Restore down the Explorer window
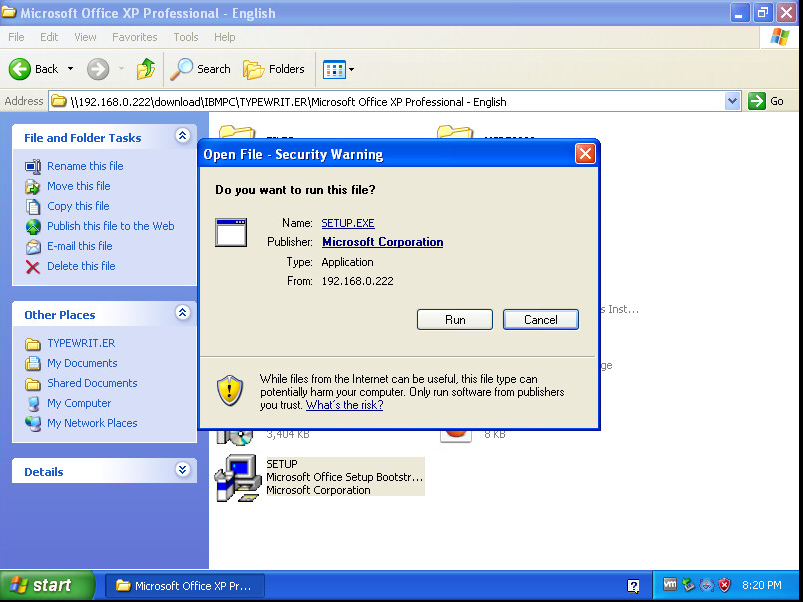 pos(763,12)
